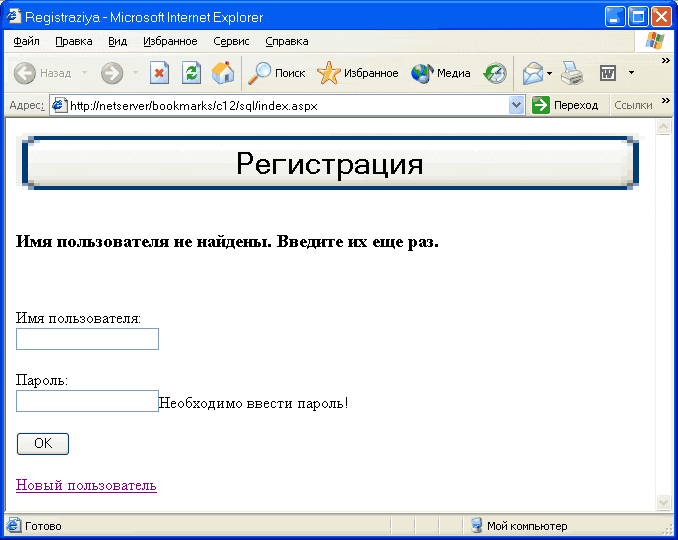Screen dimensions: 678x540
Task: Click the Windows flag logo icon
Action: [654, 41]
